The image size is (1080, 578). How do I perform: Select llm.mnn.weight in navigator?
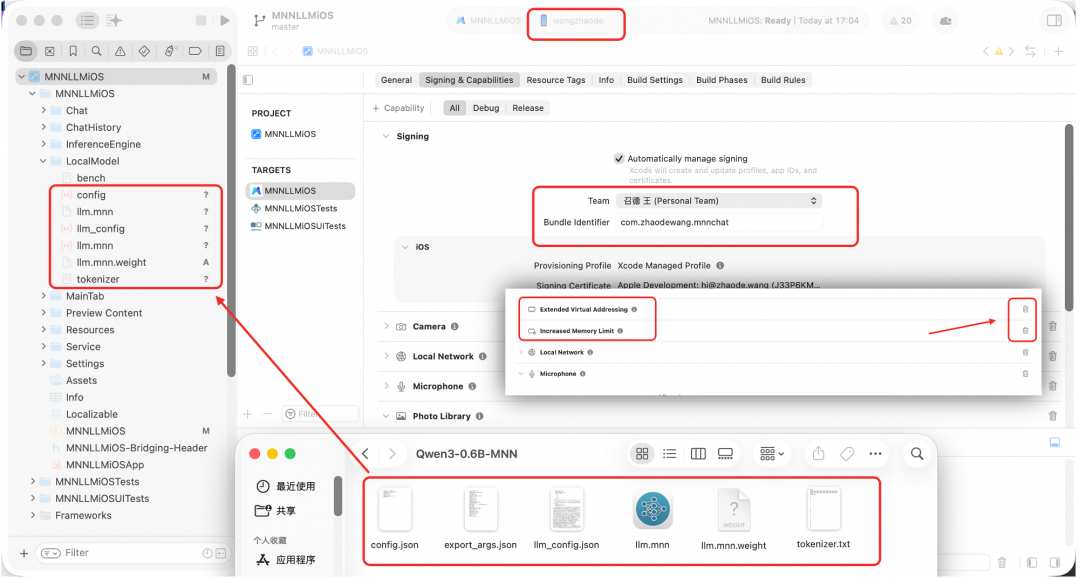[x=111, y=262]
